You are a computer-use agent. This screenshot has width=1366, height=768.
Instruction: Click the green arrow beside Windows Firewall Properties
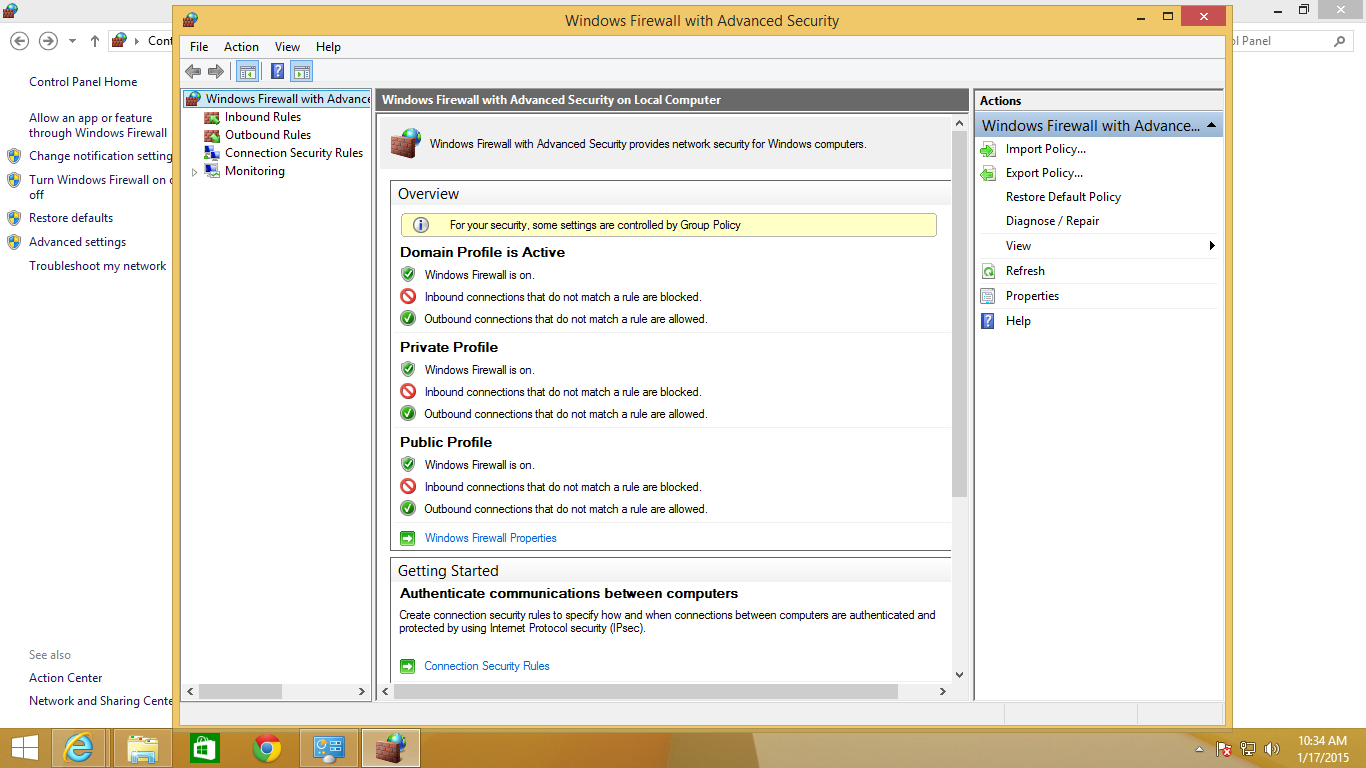(407, 538)
